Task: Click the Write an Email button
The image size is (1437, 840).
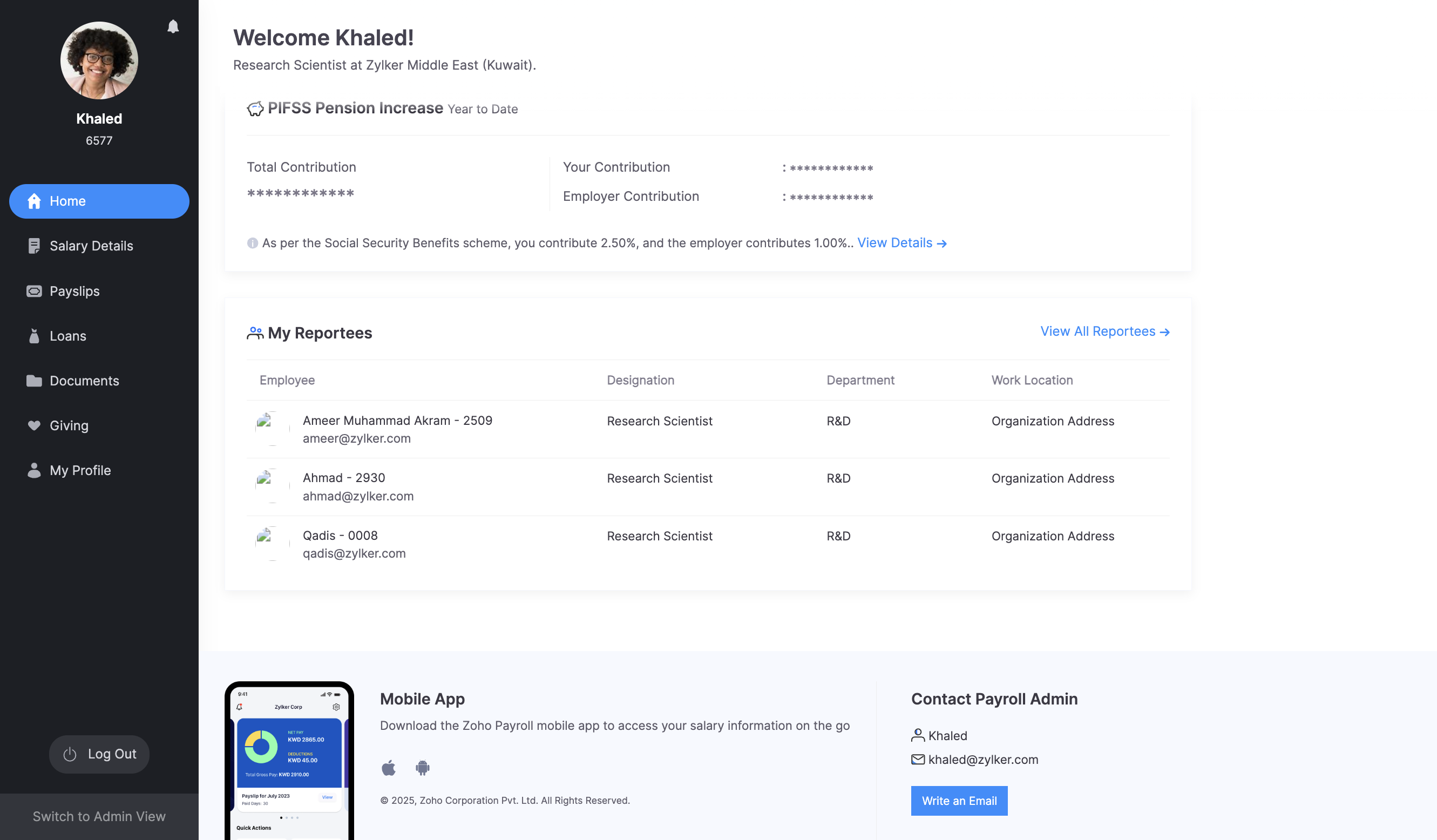Action: 959,801
